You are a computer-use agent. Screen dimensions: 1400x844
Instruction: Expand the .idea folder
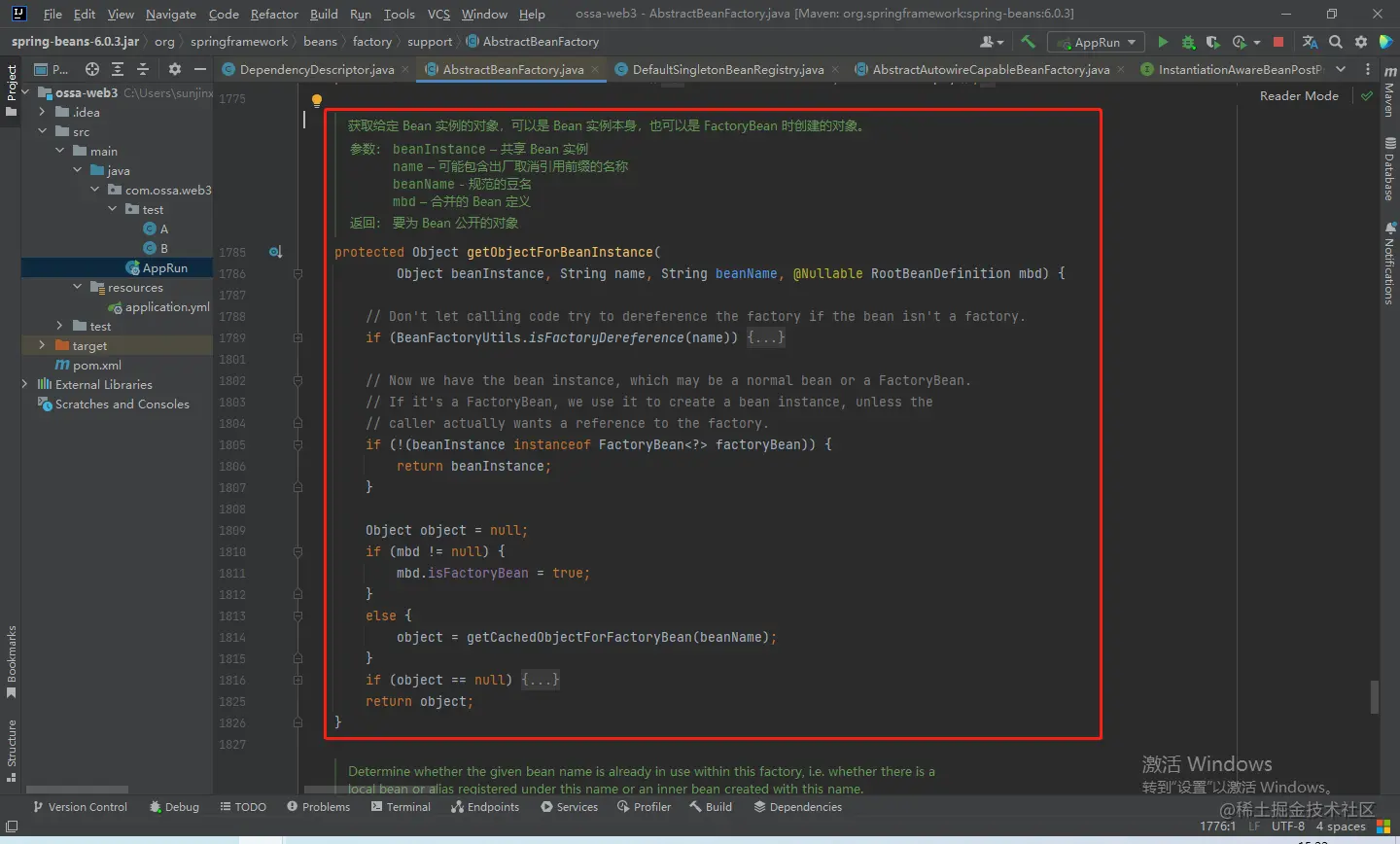point(42,112)
